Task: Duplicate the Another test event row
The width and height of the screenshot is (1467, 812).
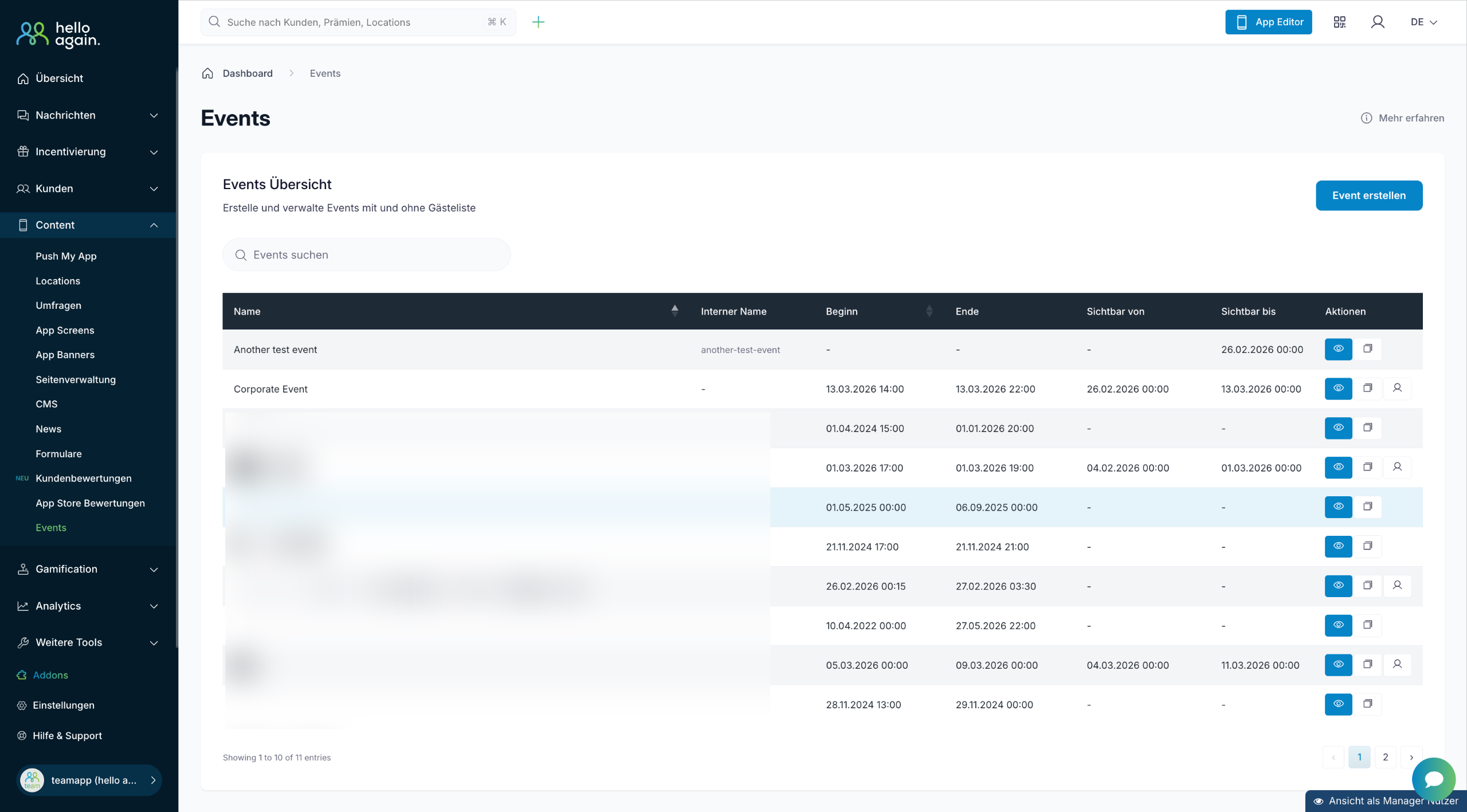Action: click(x=1367, y=349)
